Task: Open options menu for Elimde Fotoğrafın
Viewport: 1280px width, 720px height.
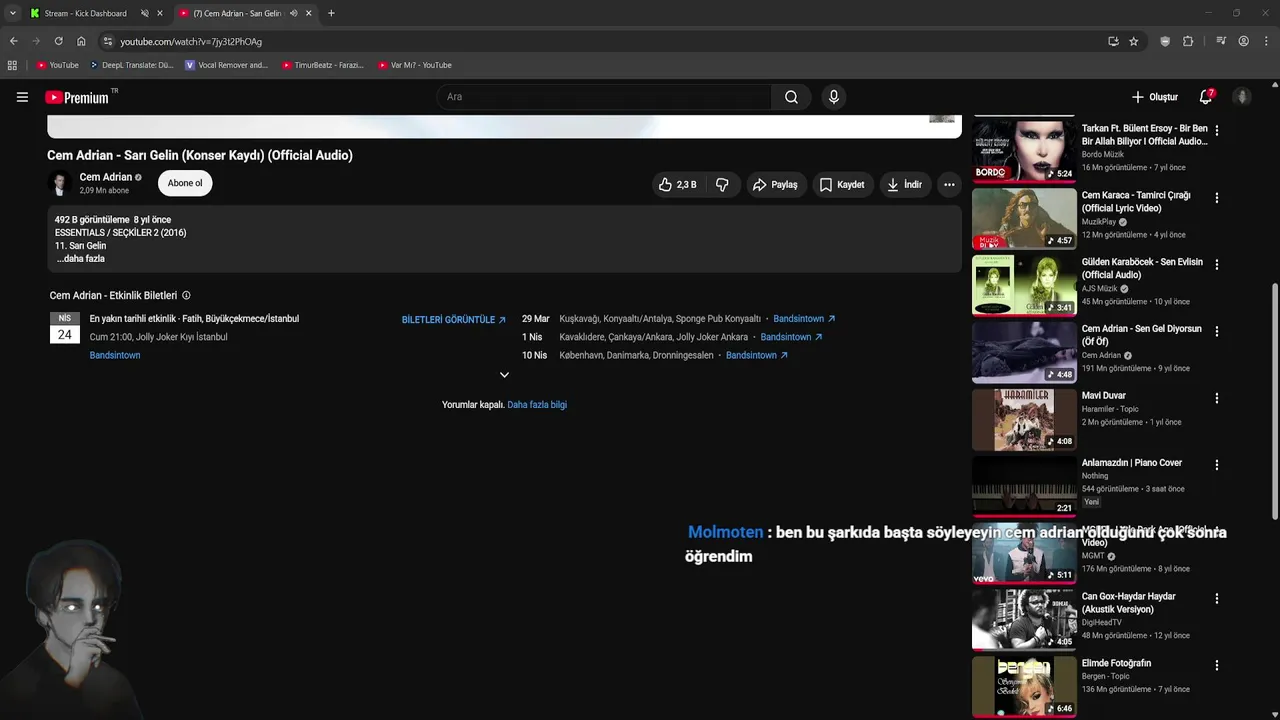Action: click(1217, 665)
